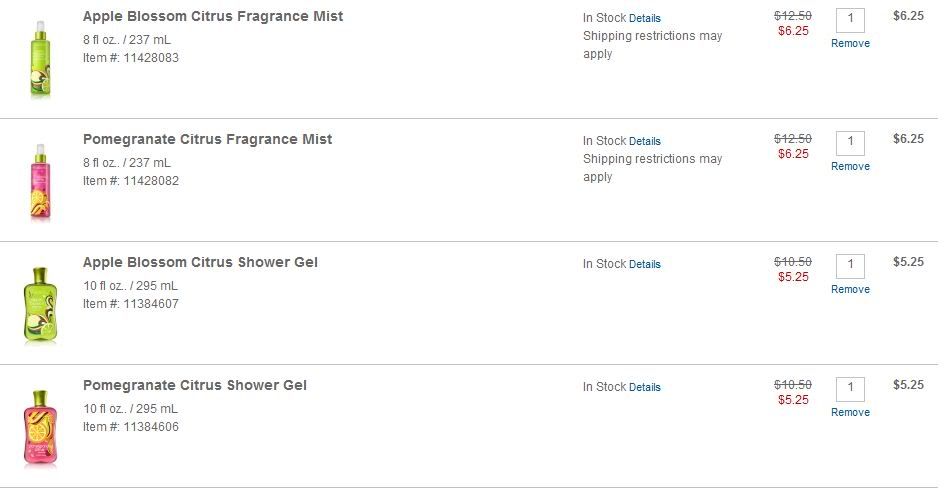The width and height of the screenshot is (947, 490).
Task: Open Apple Blossom Citrus Fragrance Mist product title
Action: click(x=213, y=16)
